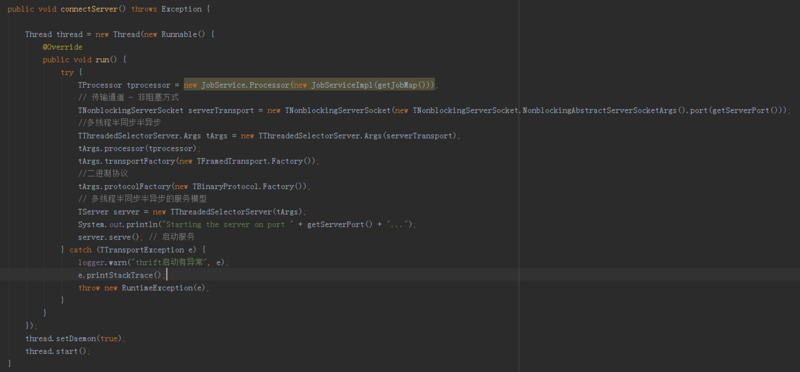Click 'throws Exception' in the method signature
Screen dimensions: 800x372
point(166,9)
